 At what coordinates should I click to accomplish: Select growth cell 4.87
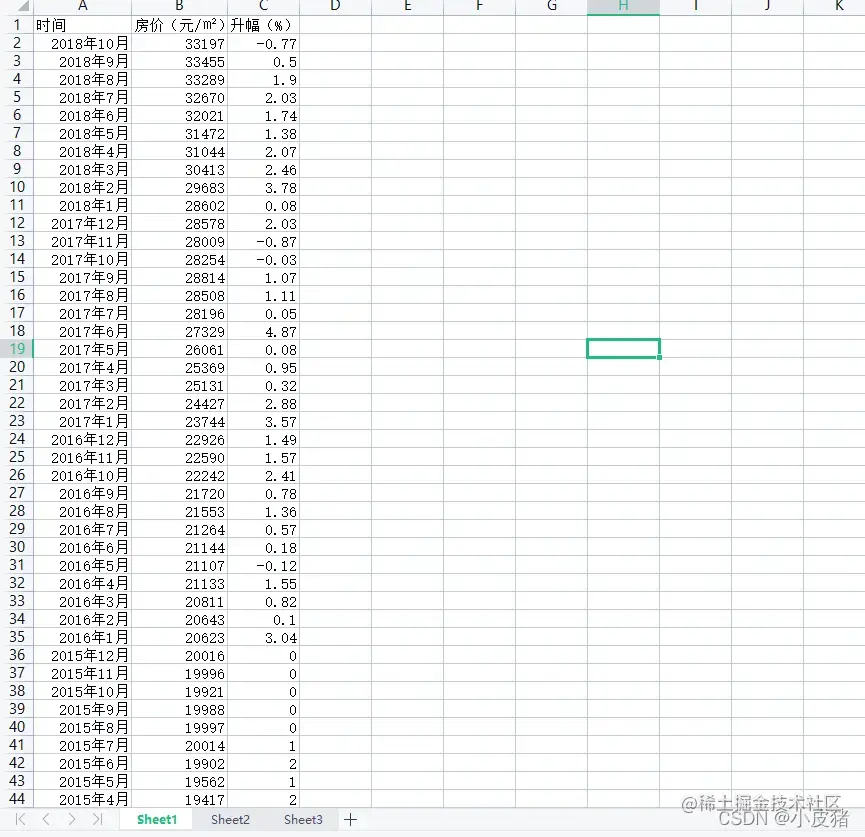coord(263,331)
